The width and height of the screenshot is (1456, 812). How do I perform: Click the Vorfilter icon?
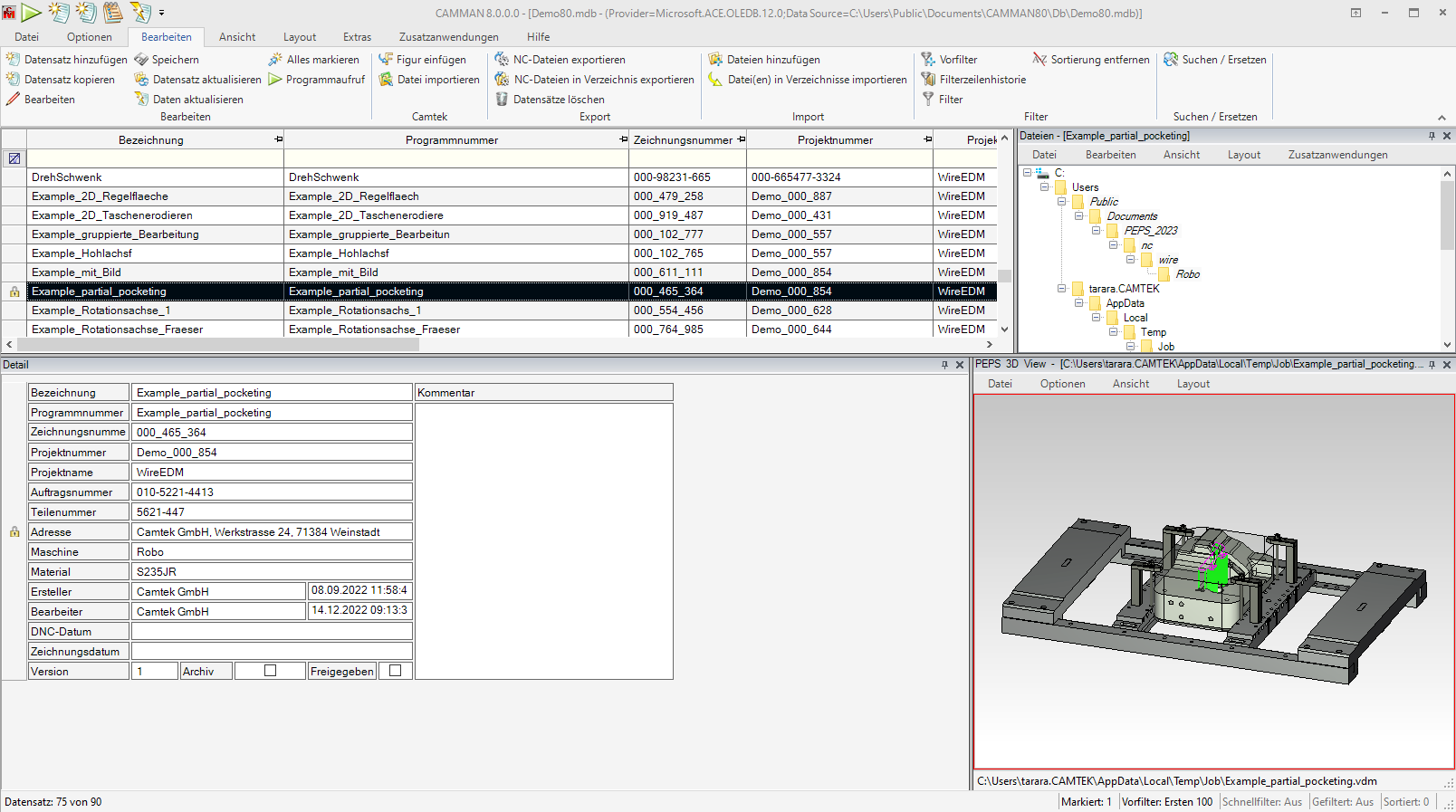point(928,60)
